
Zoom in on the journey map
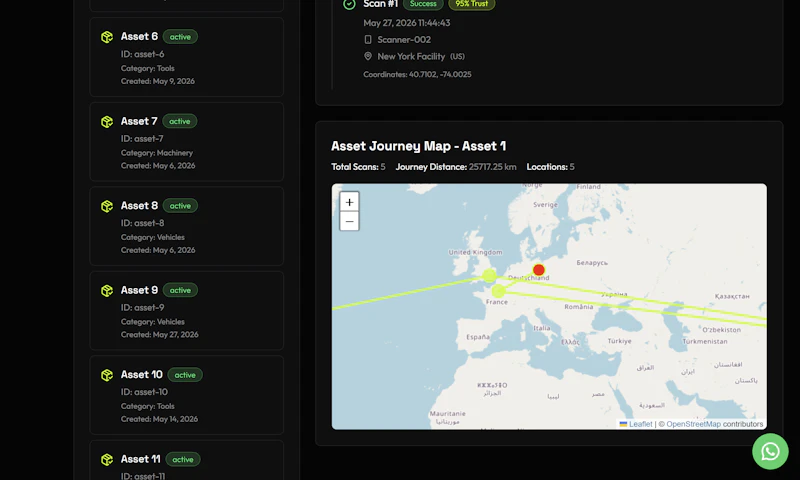(x=349, y=202)
